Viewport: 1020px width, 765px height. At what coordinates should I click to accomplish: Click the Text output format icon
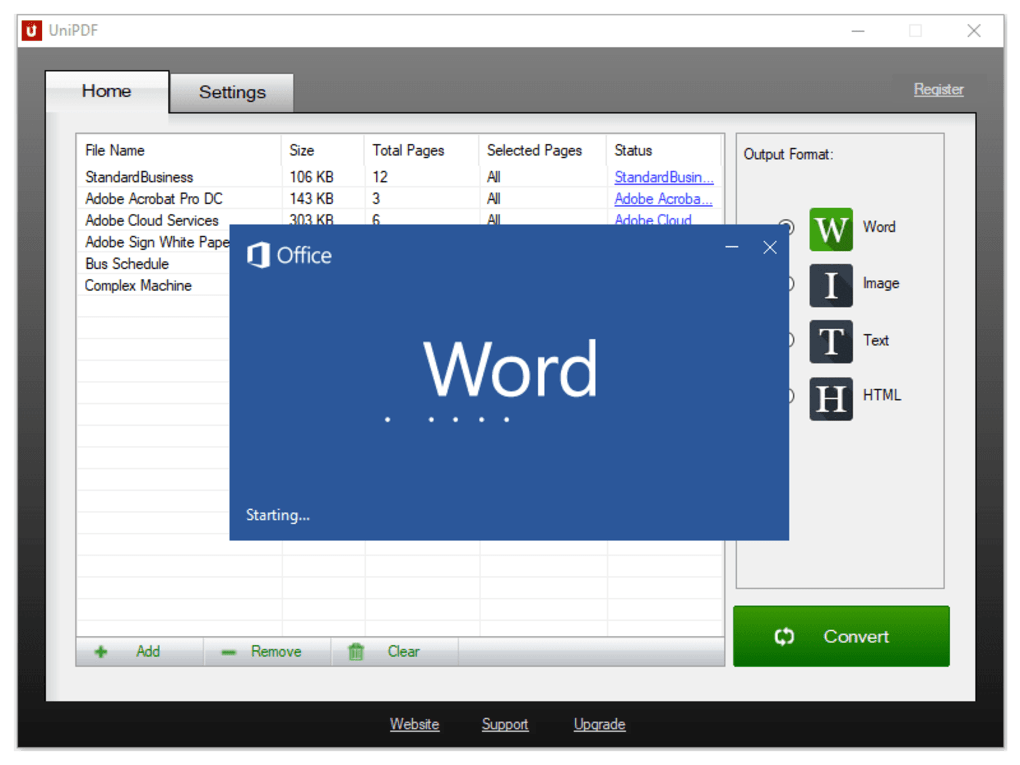830,341
